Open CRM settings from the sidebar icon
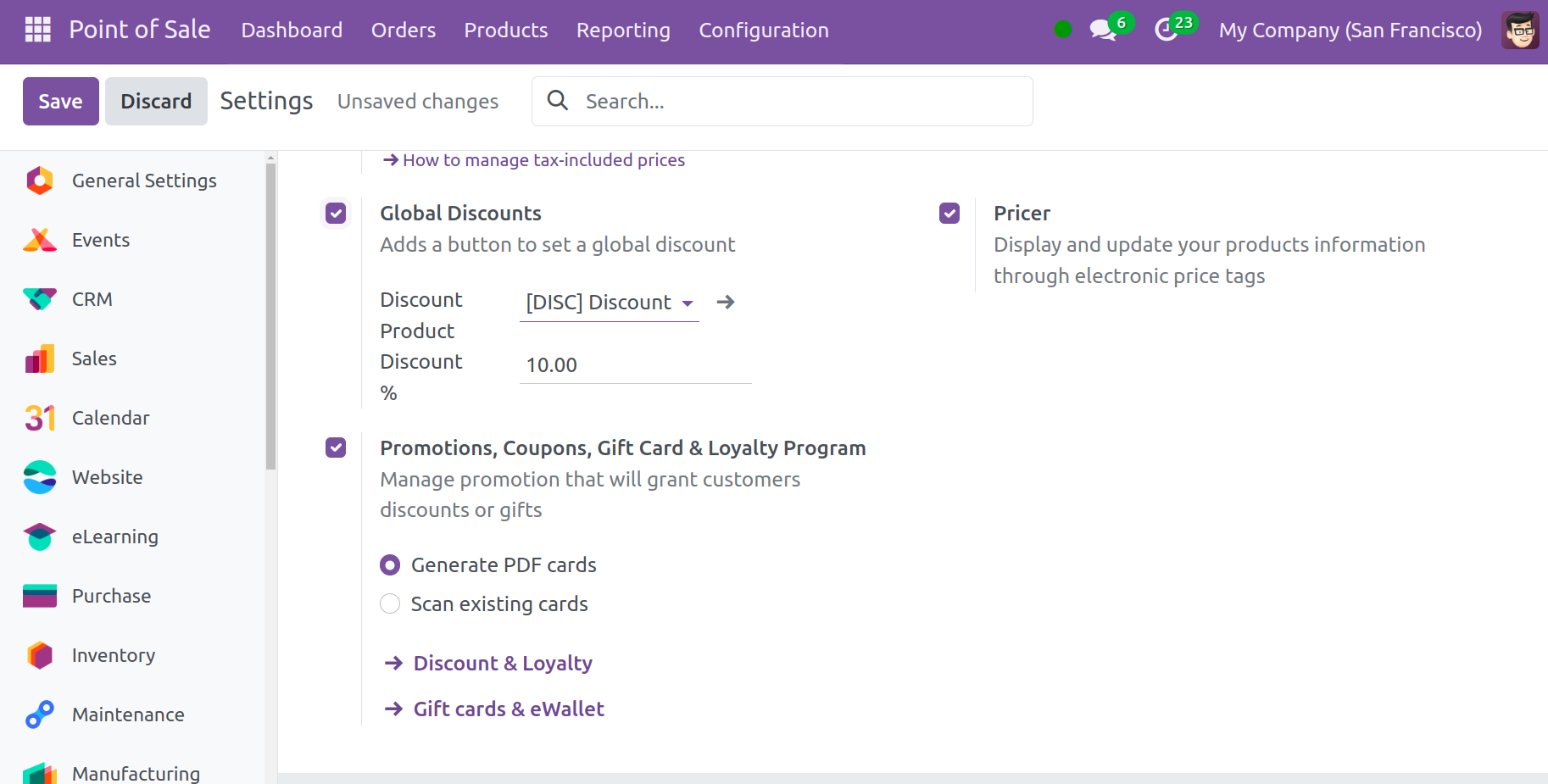 [40, 299]
